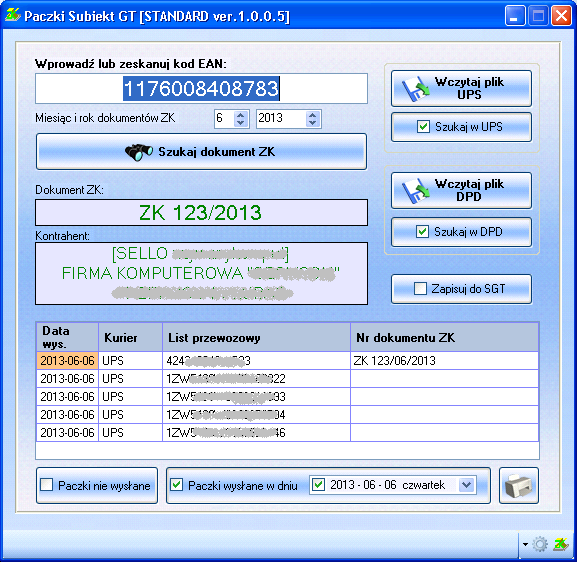Screen dimensions: 577x562
Task: Select the row with tracking ending 93
Action: (x=287, y=396)
